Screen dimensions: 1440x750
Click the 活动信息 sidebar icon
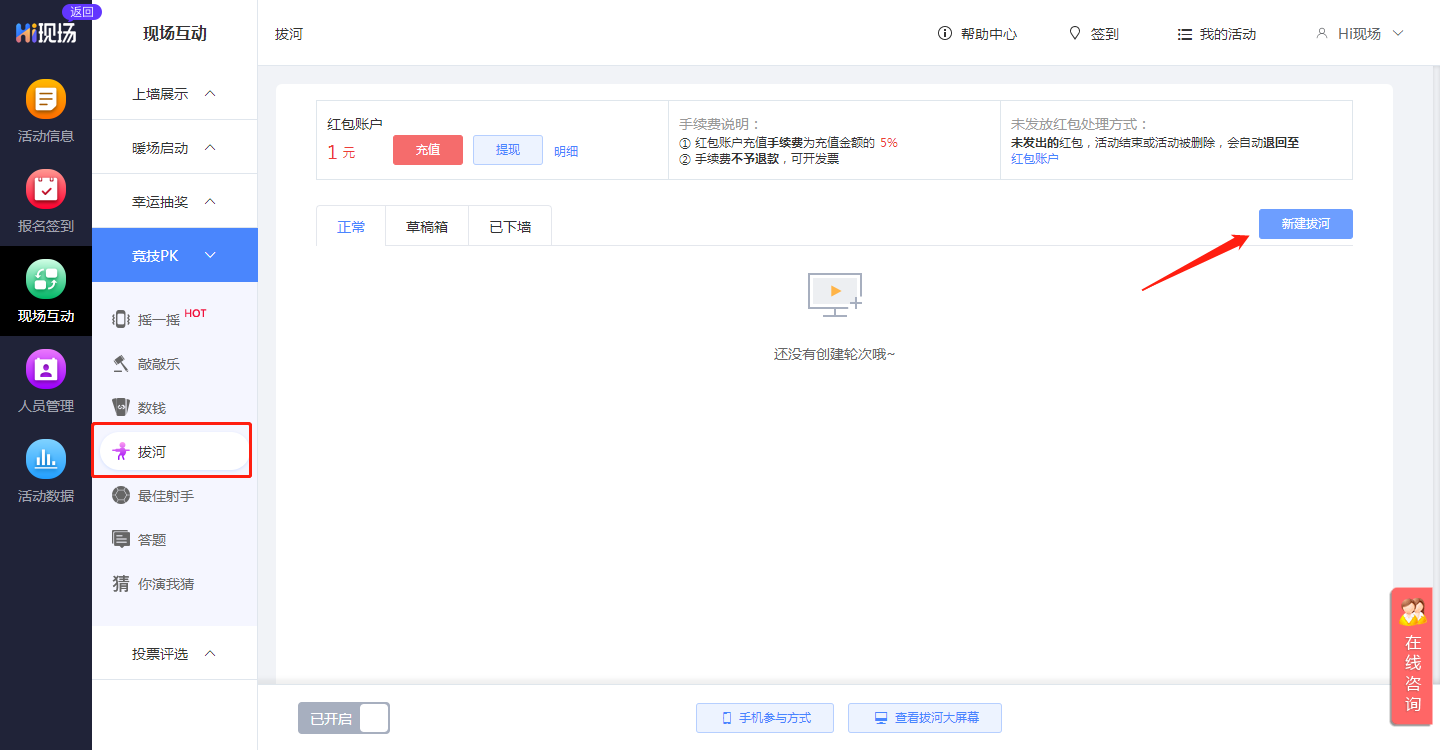pos(46,100)
